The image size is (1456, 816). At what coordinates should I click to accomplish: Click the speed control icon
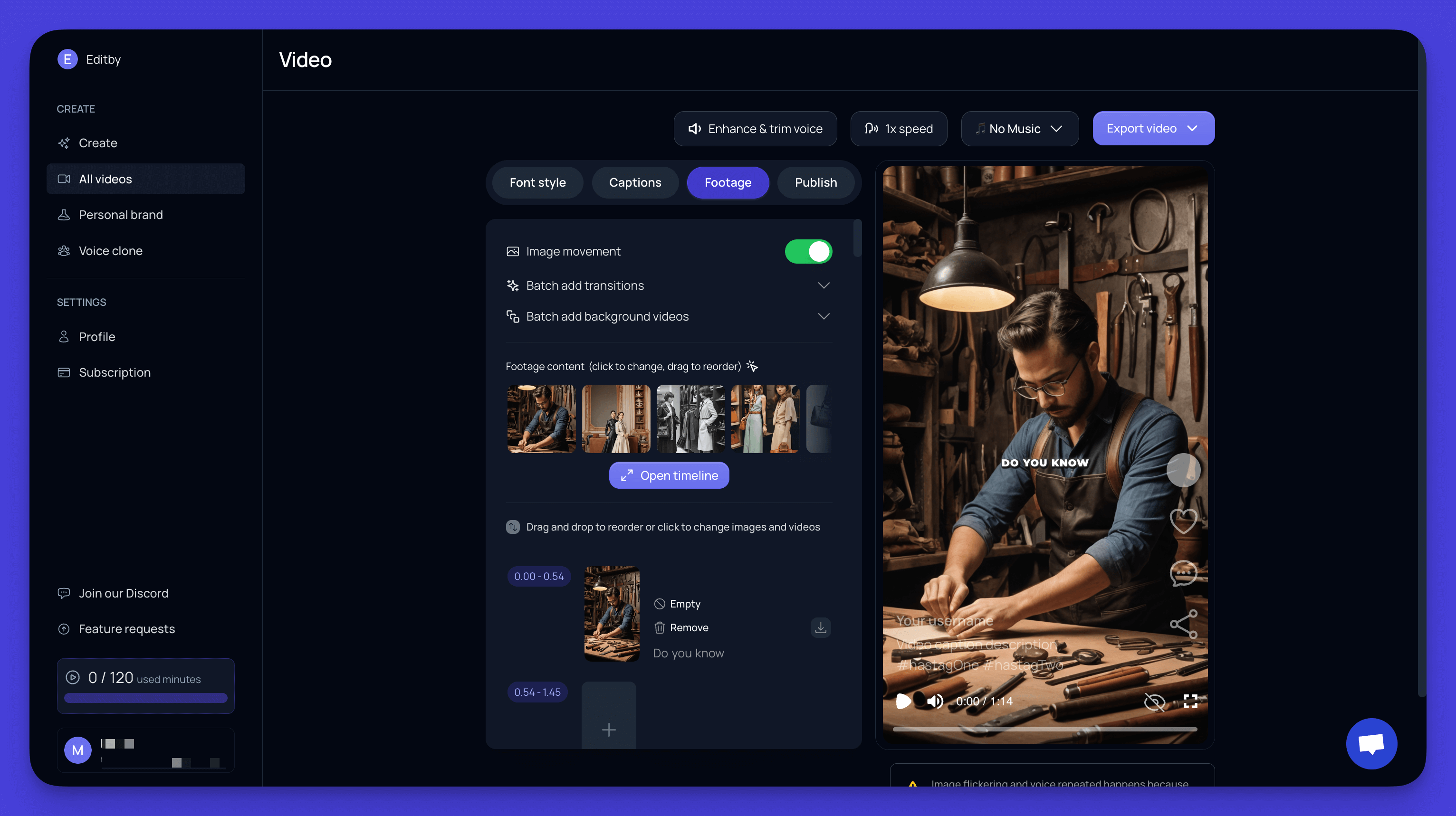(871, 128)
